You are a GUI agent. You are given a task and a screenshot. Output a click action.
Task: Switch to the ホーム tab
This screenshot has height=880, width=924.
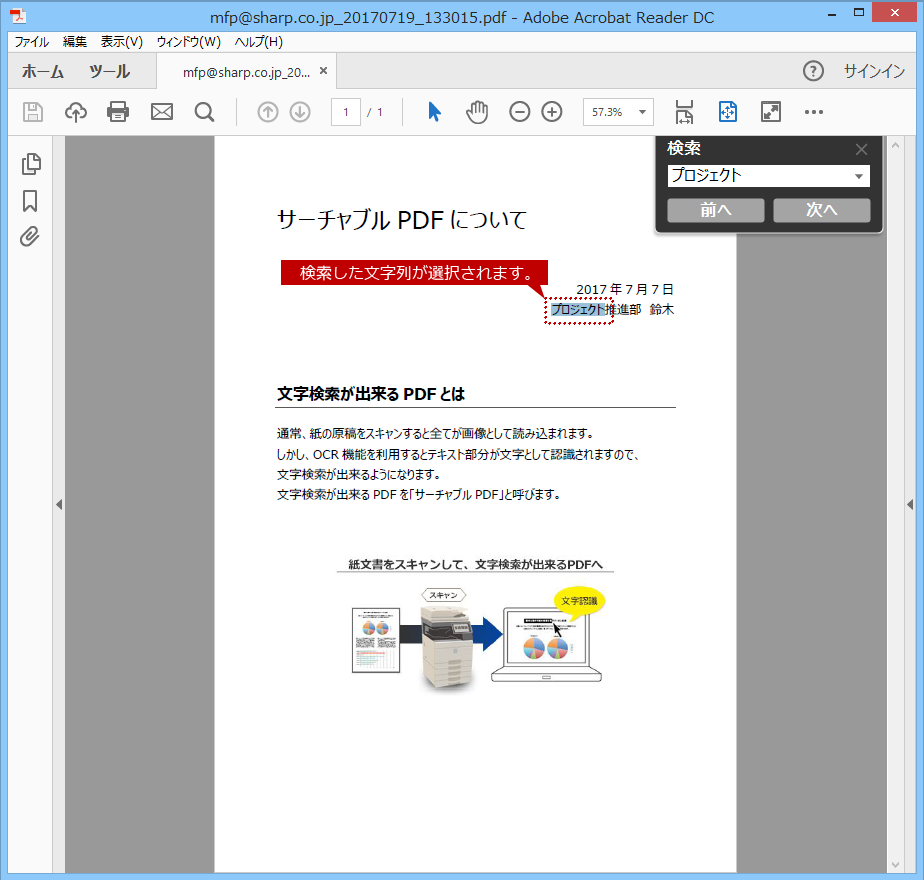tap(43, 72)
